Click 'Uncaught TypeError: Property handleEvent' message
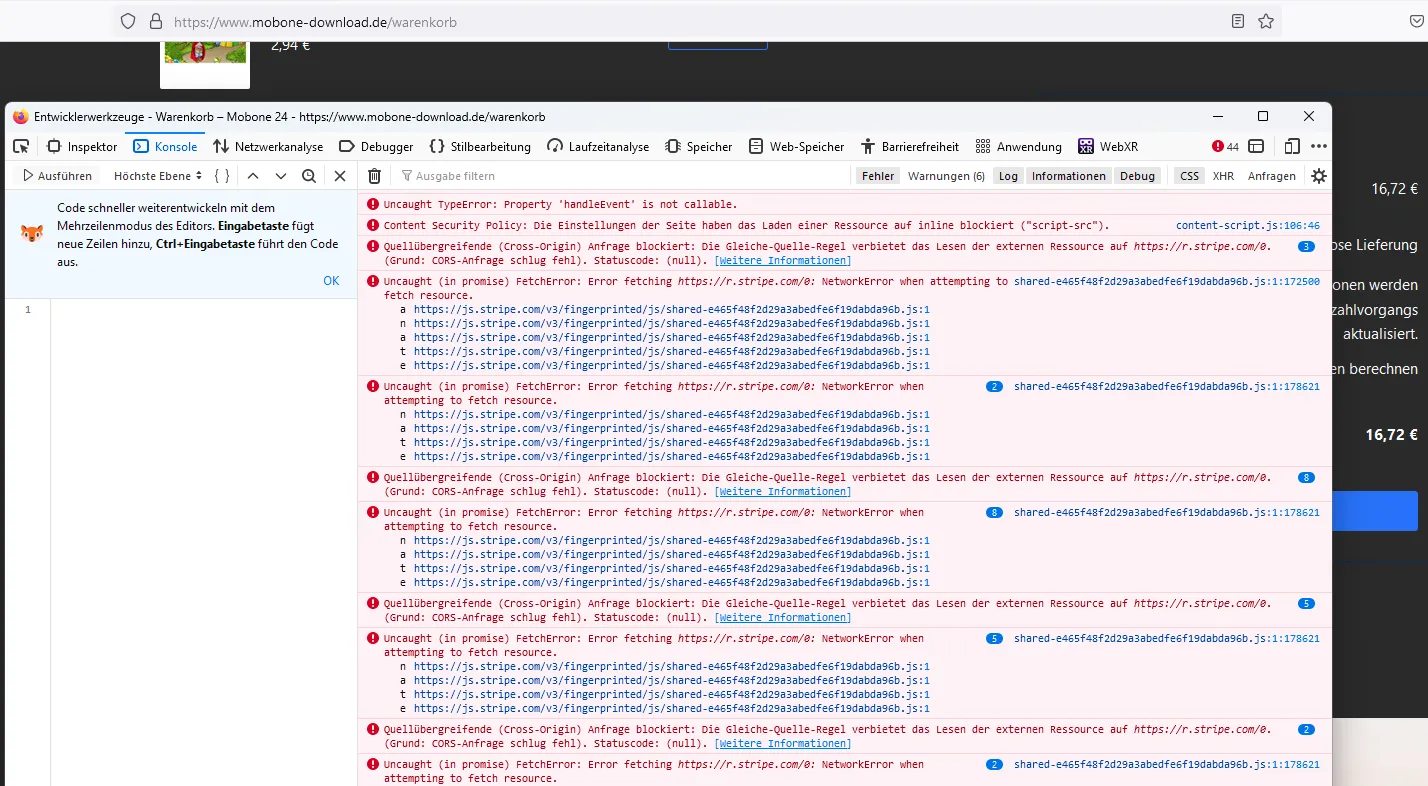 [x=560, y=204]
